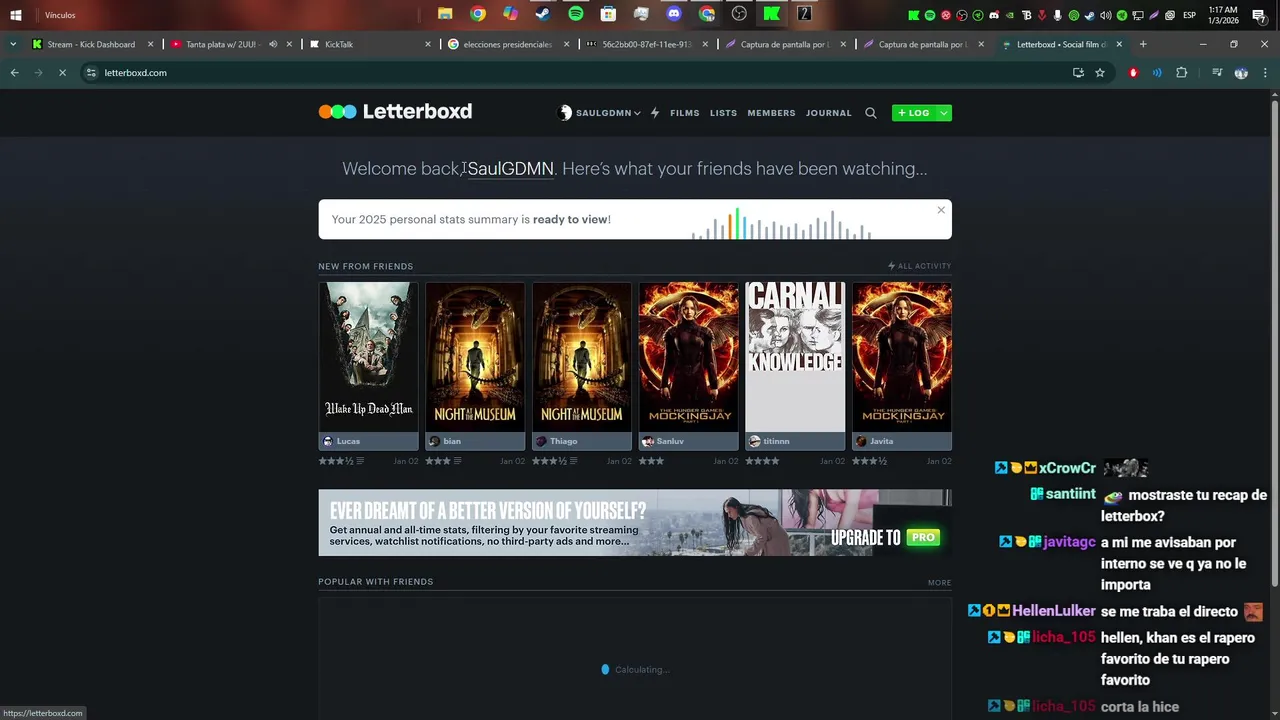Click the microphone system tray icon
1280x720 pixels.
tap(1057, 15)
